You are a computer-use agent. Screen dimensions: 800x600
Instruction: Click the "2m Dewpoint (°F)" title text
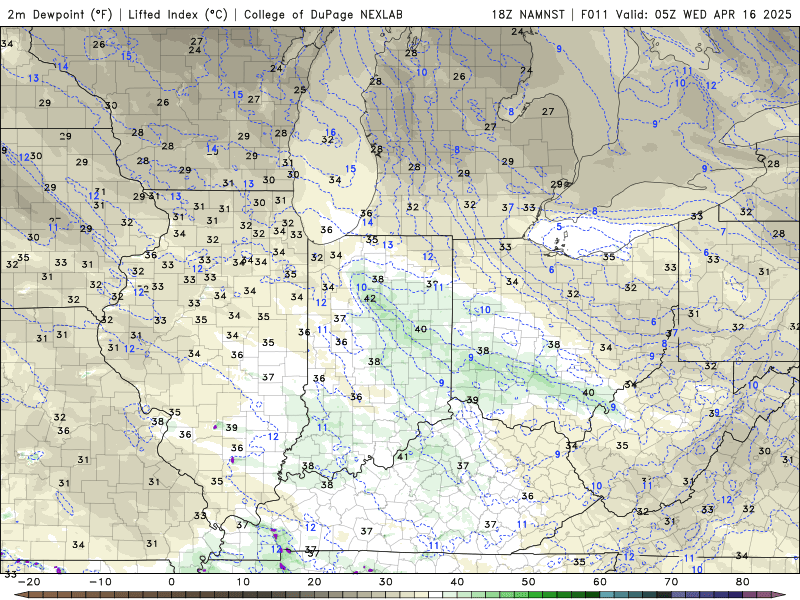coord(60,14)
